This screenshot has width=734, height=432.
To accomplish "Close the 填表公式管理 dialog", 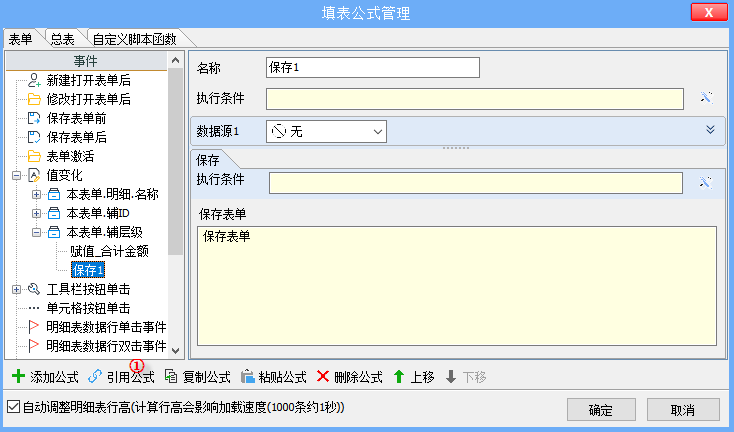I will [709, 12].
